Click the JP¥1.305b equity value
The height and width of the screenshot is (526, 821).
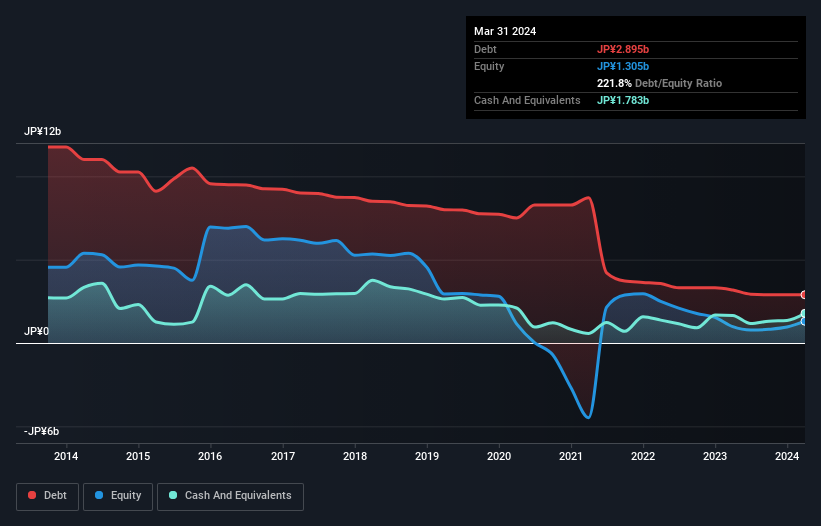tap(623, 66)
